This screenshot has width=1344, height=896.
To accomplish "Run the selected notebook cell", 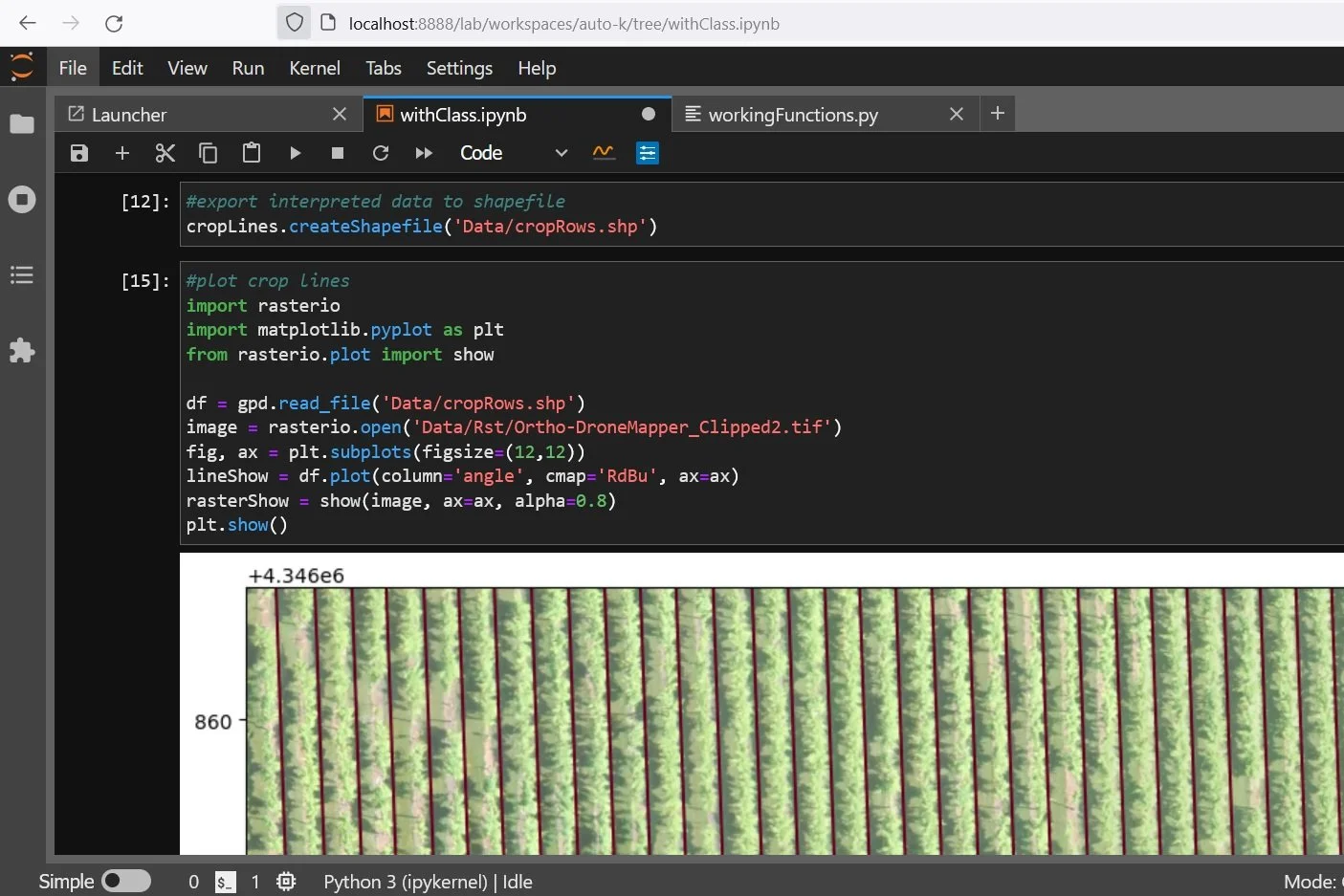I will point(295,153).
